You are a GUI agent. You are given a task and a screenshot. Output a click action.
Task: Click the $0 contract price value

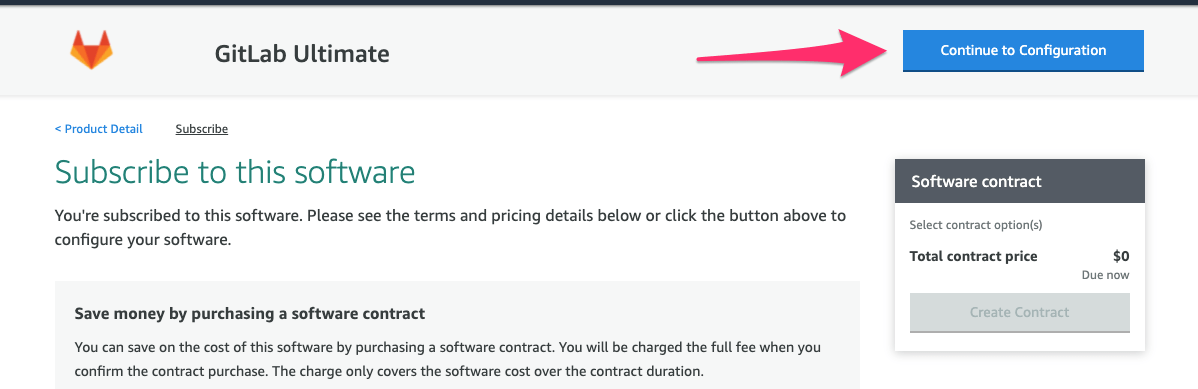click(1121, 256)
